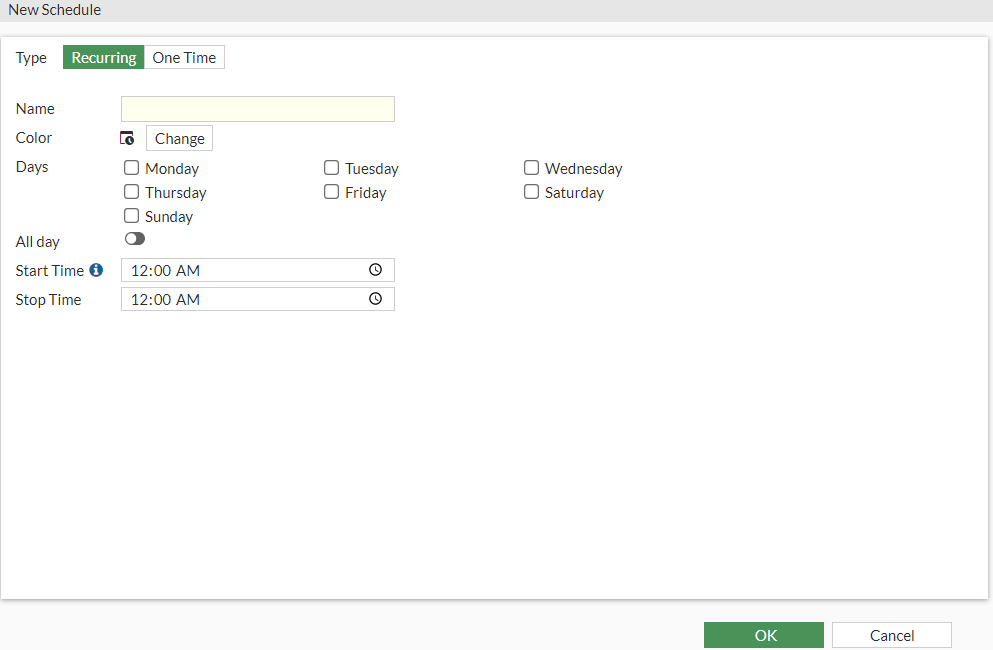Check the Tuesday checkbox

tap(331, 168)
